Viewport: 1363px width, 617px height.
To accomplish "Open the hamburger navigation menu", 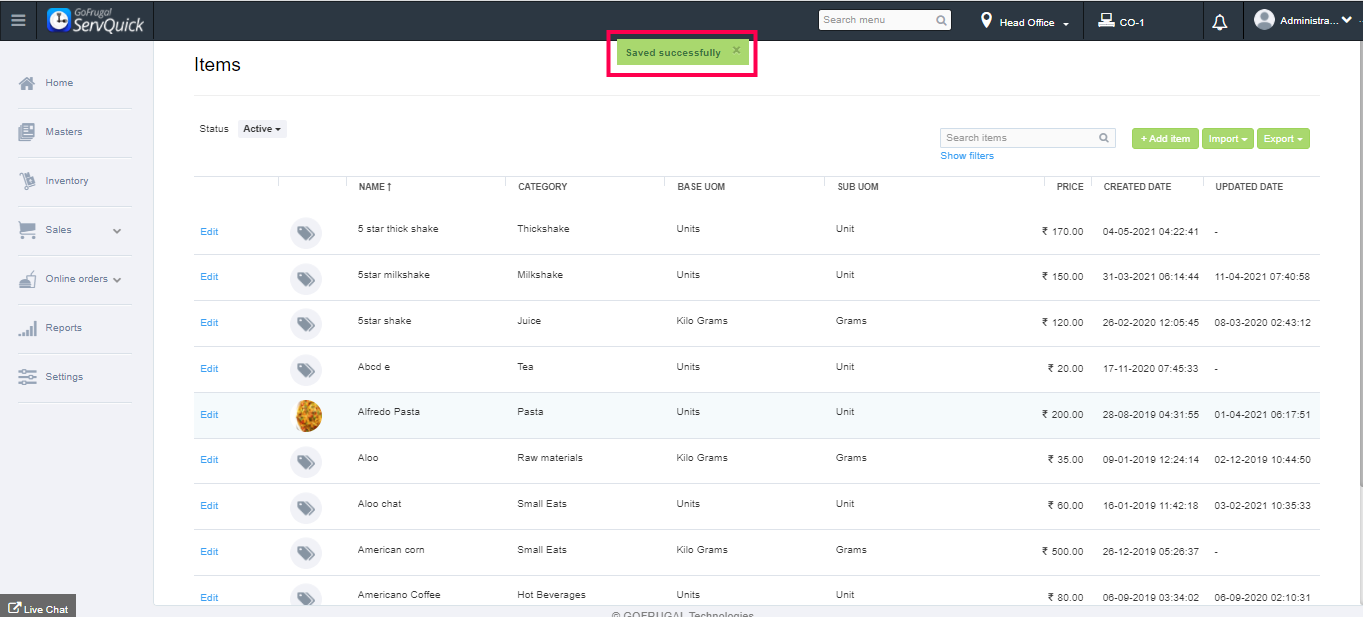I will pyautogui.click(x=18, y=20).
